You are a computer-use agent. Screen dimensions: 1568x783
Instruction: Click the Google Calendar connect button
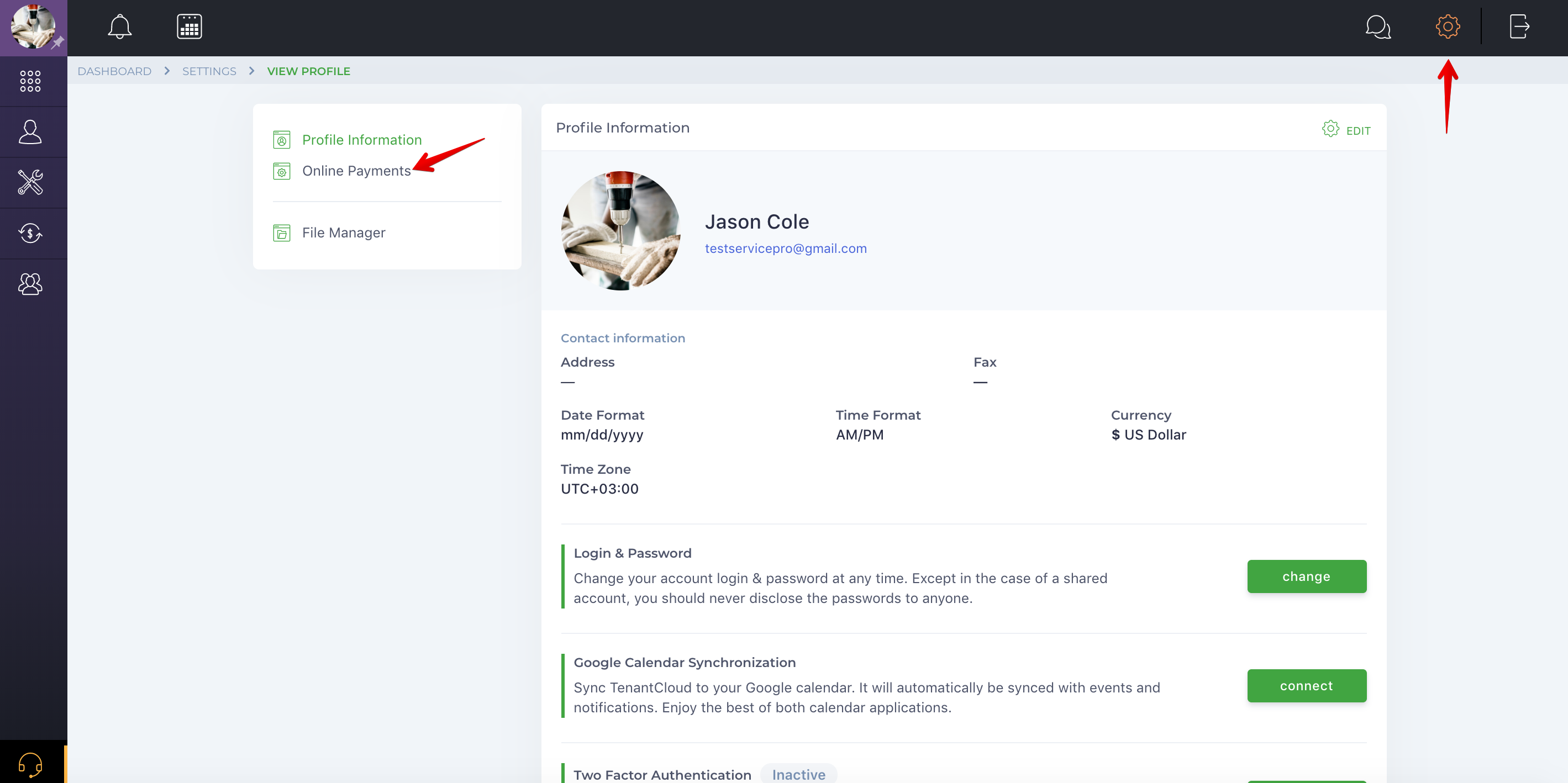pos(1306,686)
